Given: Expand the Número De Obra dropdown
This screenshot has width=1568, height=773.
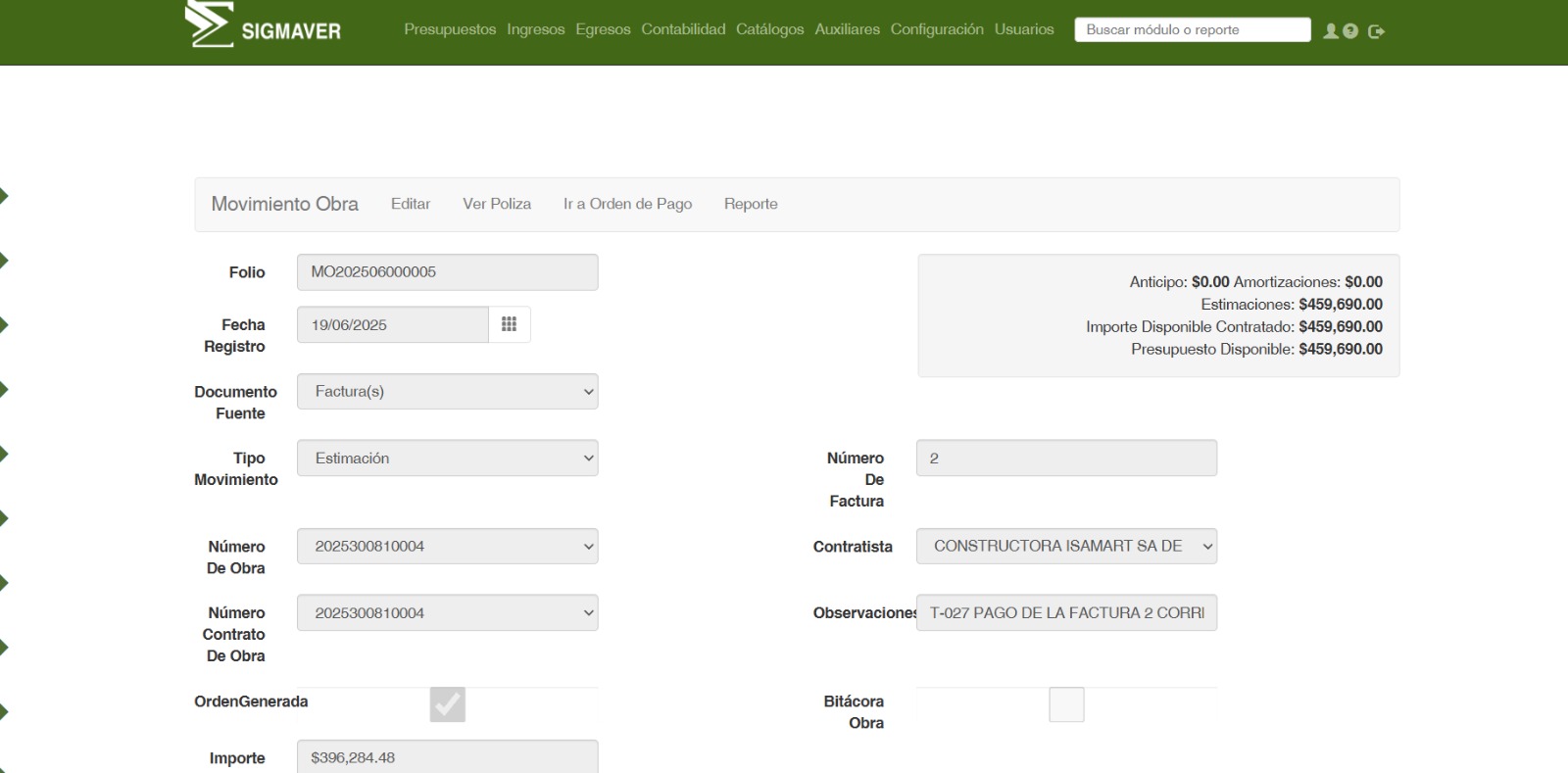Looking at the screenshot, I should tap(447, 547).
